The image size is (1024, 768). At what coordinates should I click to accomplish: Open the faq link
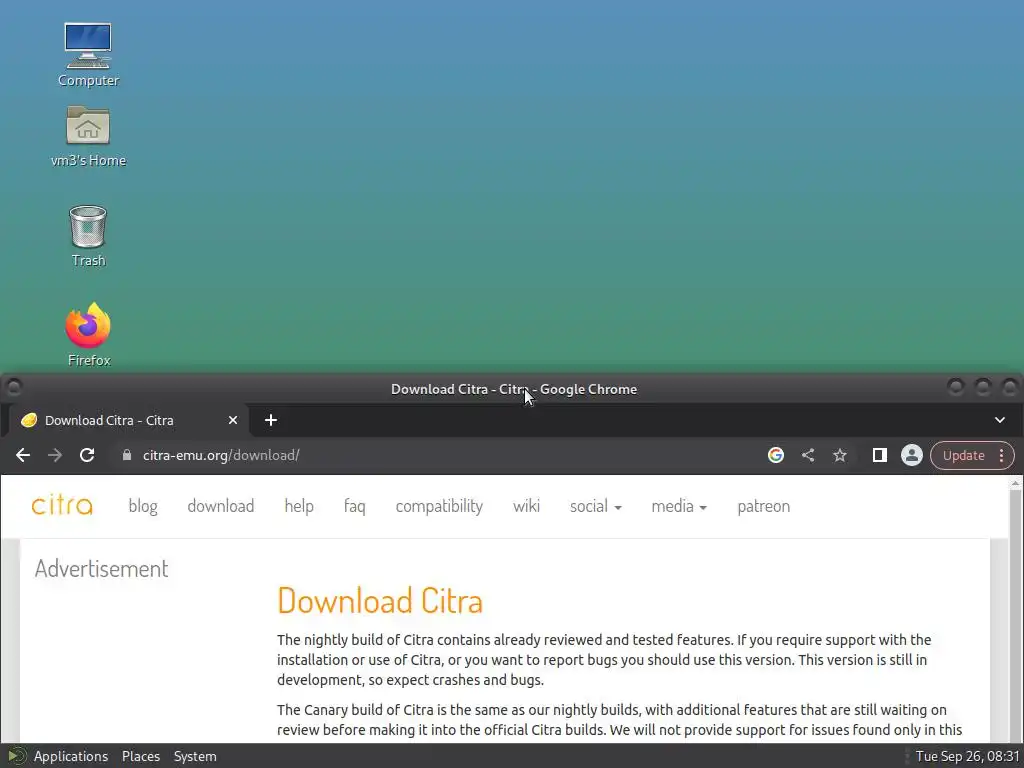[x=355, y=506]
